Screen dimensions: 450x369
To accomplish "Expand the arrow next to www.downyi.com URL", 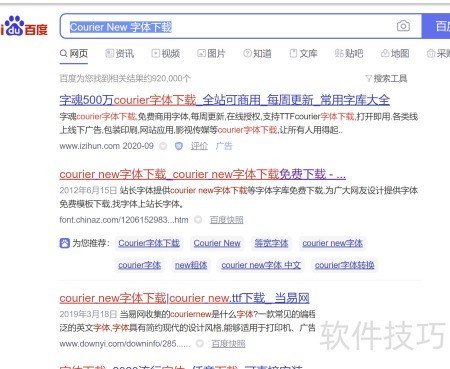I will pos(200,343).
